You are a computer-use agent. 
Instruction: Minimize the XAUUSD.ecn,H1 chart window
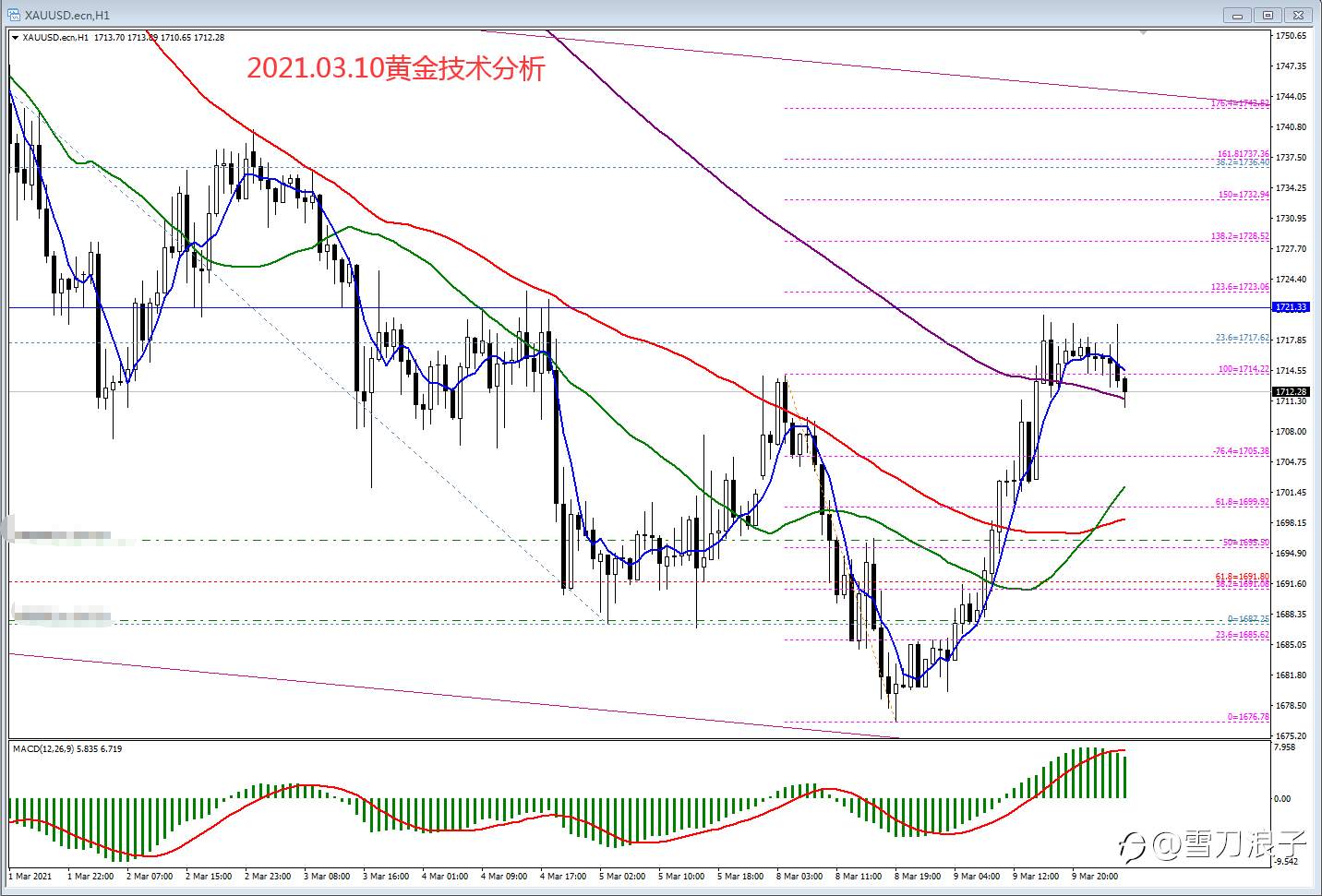coord(1237,16)
